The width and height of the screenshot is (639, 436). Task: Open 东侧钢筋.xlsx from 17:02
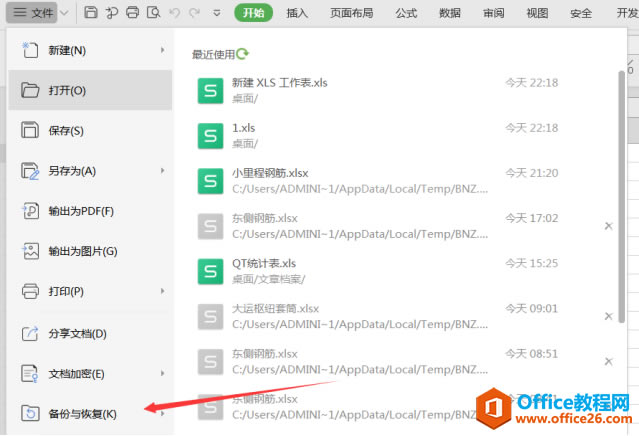405,226
